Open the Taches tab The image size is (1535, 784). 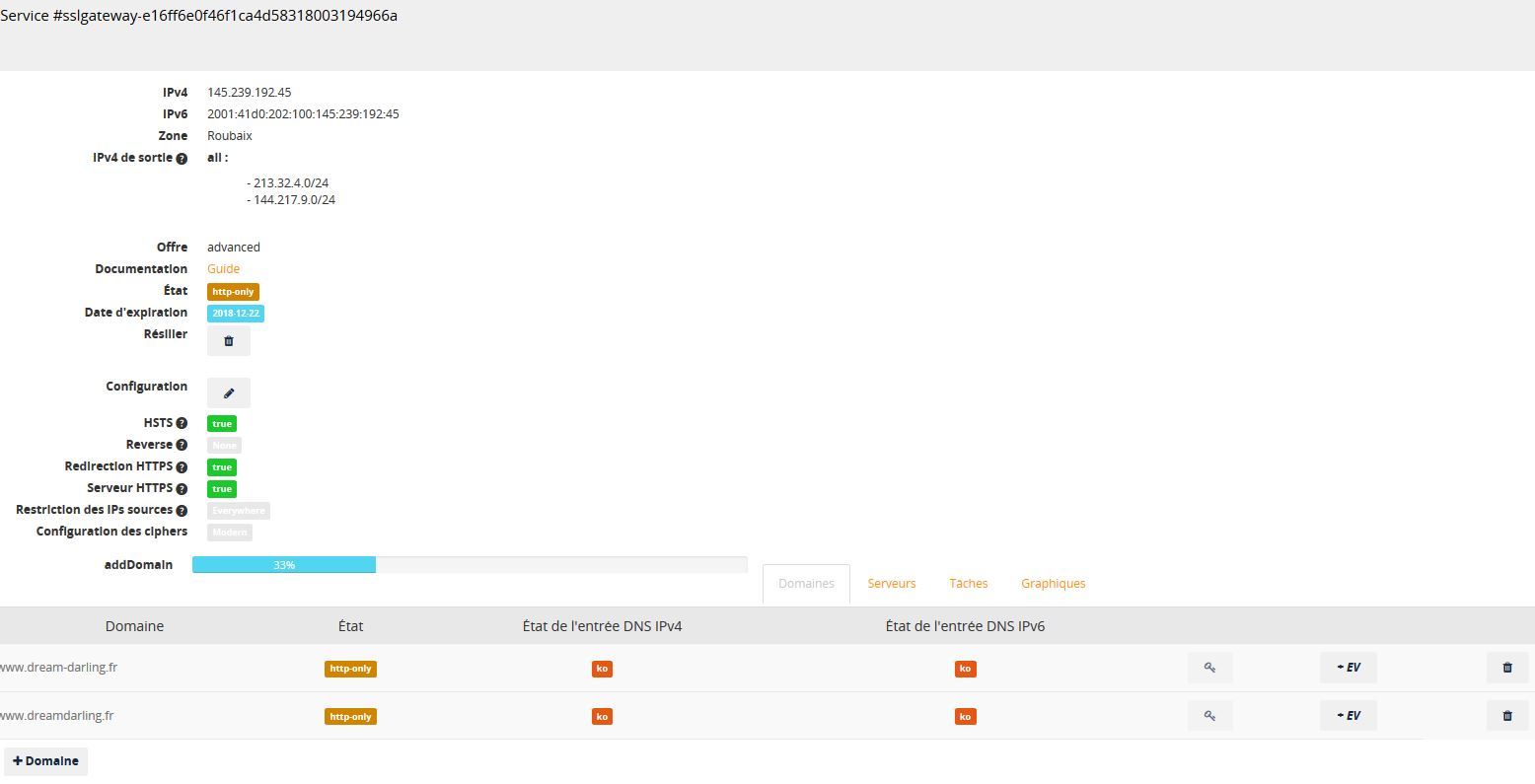point(968,584)
